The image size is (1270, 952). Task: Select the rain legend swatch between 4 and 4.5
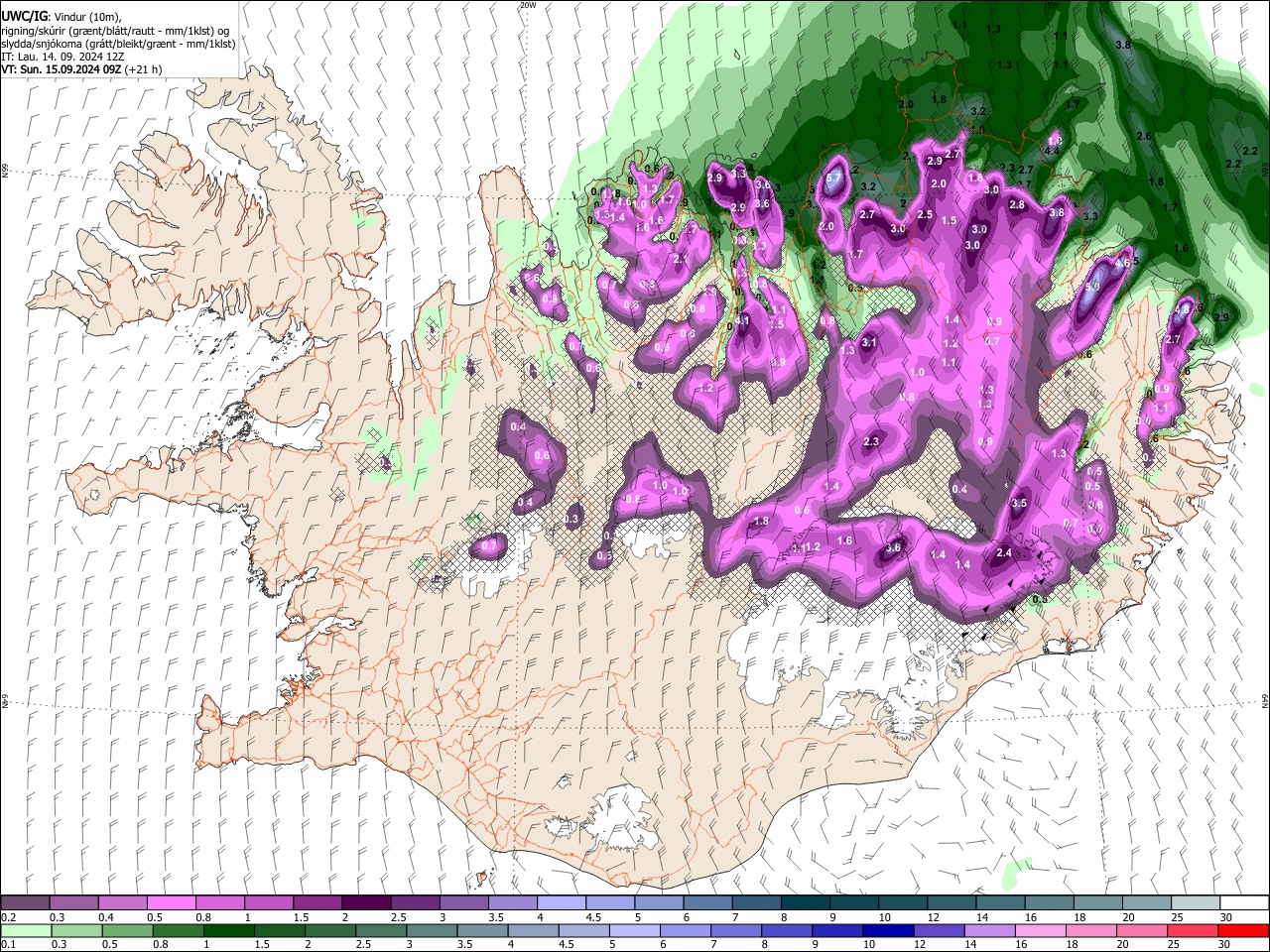point(533,930)
